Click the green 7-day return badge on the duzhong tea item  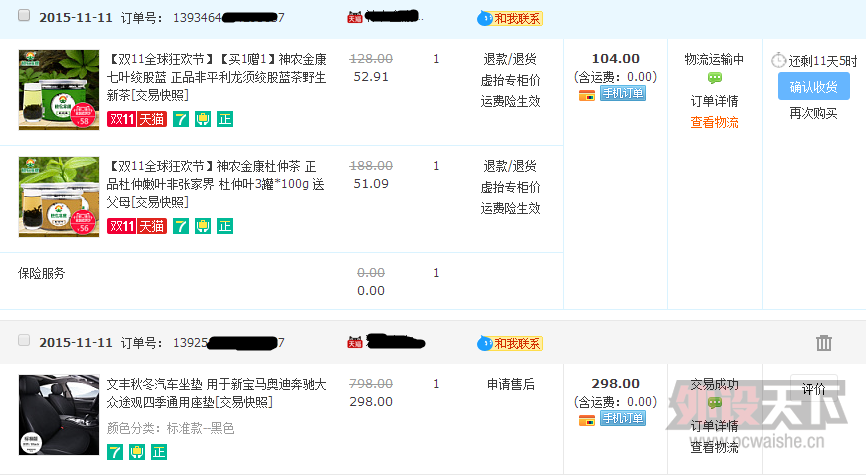tap(181, 226)
